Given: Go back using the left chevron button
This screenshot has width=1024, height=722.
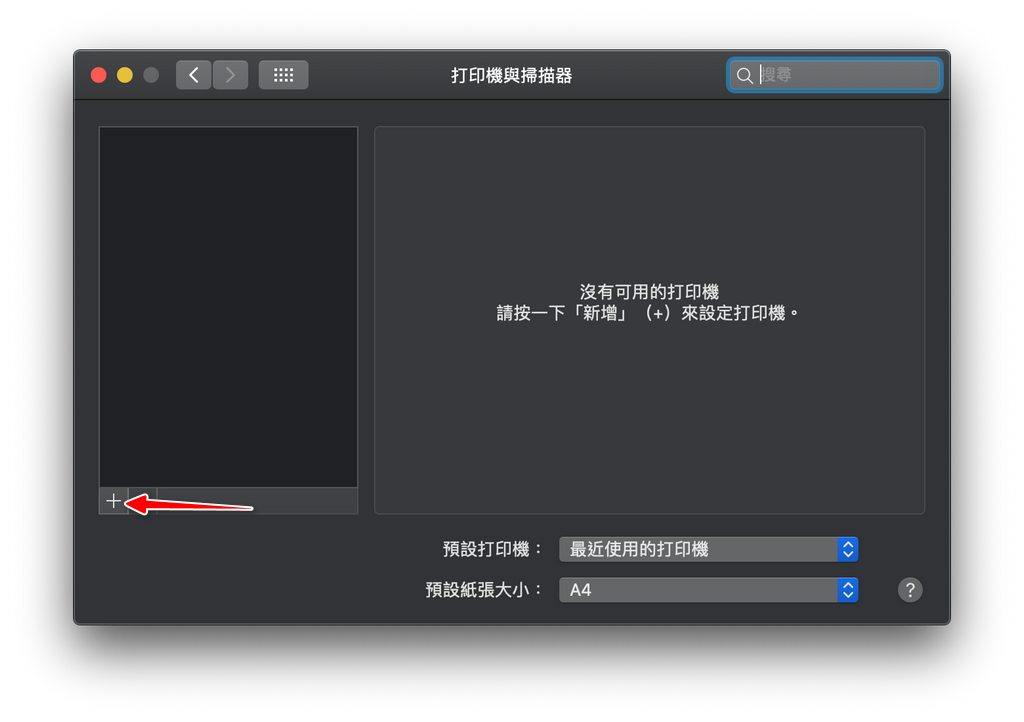Looking at the screenshot, I should (x=194, y=75).
